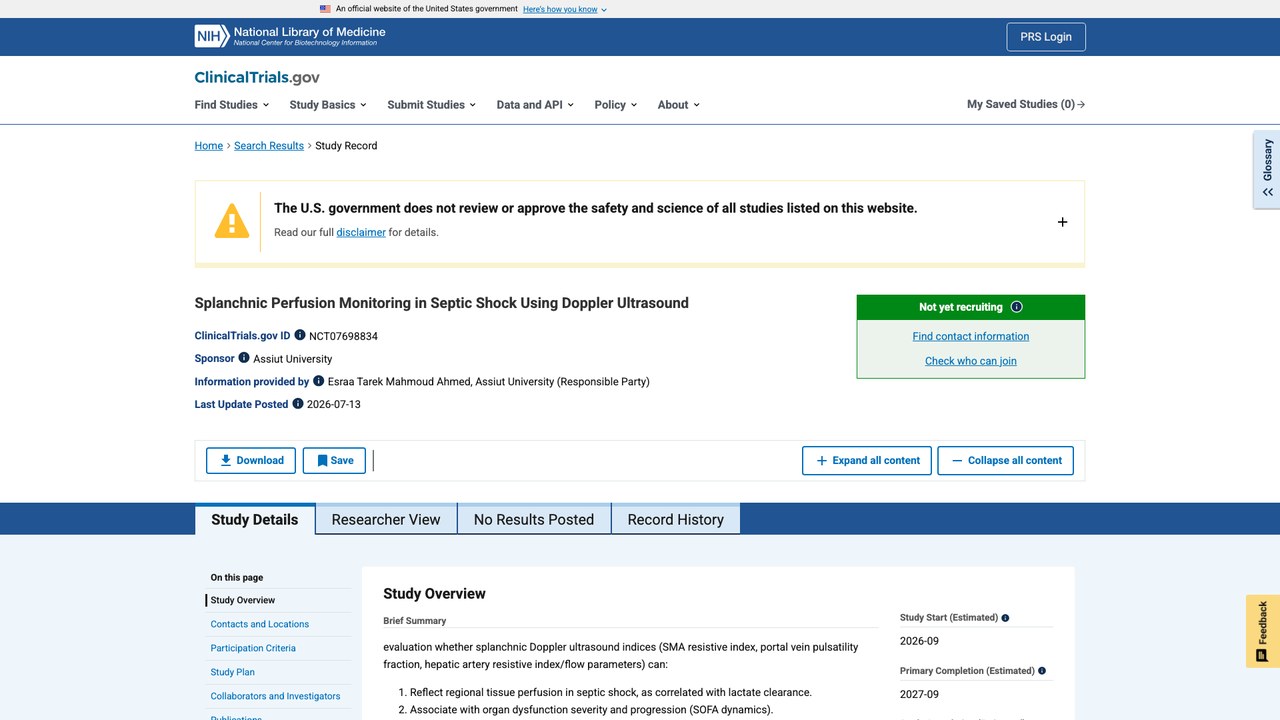Open My Saved Studies (0) link
Viewport: 1280px width, 720px height.
(x=1026, y=104)
